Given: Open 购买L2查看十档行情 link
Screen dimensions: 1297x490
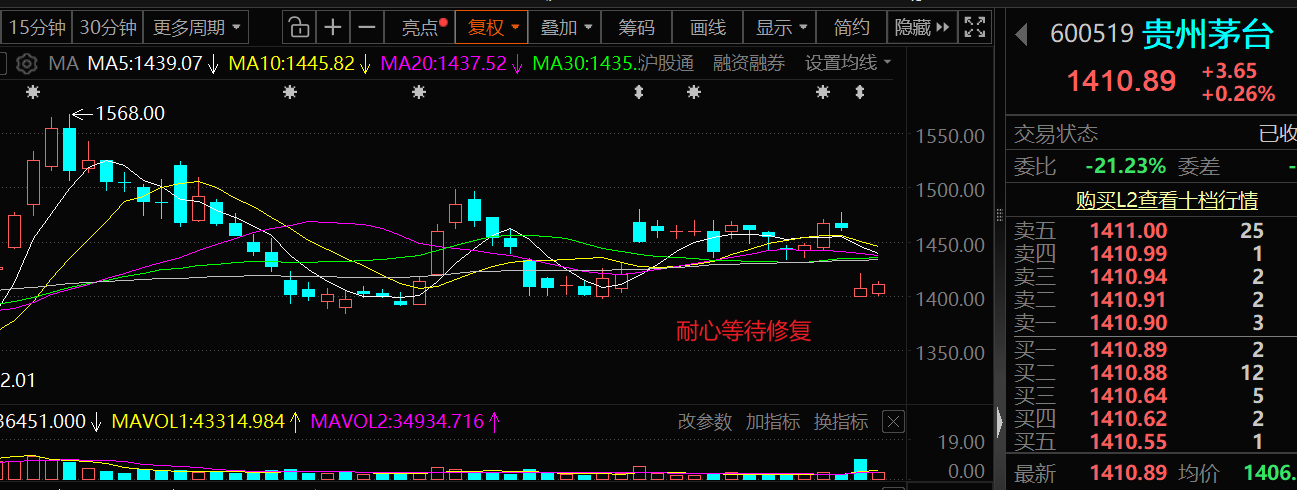Looking at the screenshot, I should pos(1166,200).
